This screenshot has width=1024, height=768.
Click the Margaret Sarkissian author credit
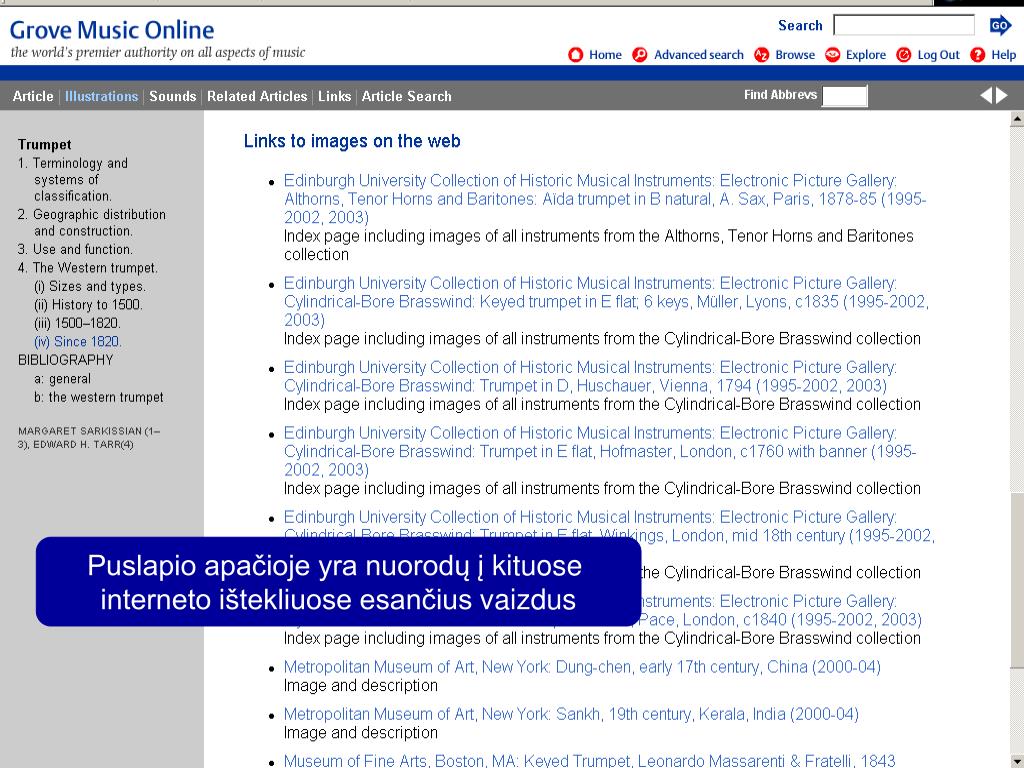coord(89,438)
